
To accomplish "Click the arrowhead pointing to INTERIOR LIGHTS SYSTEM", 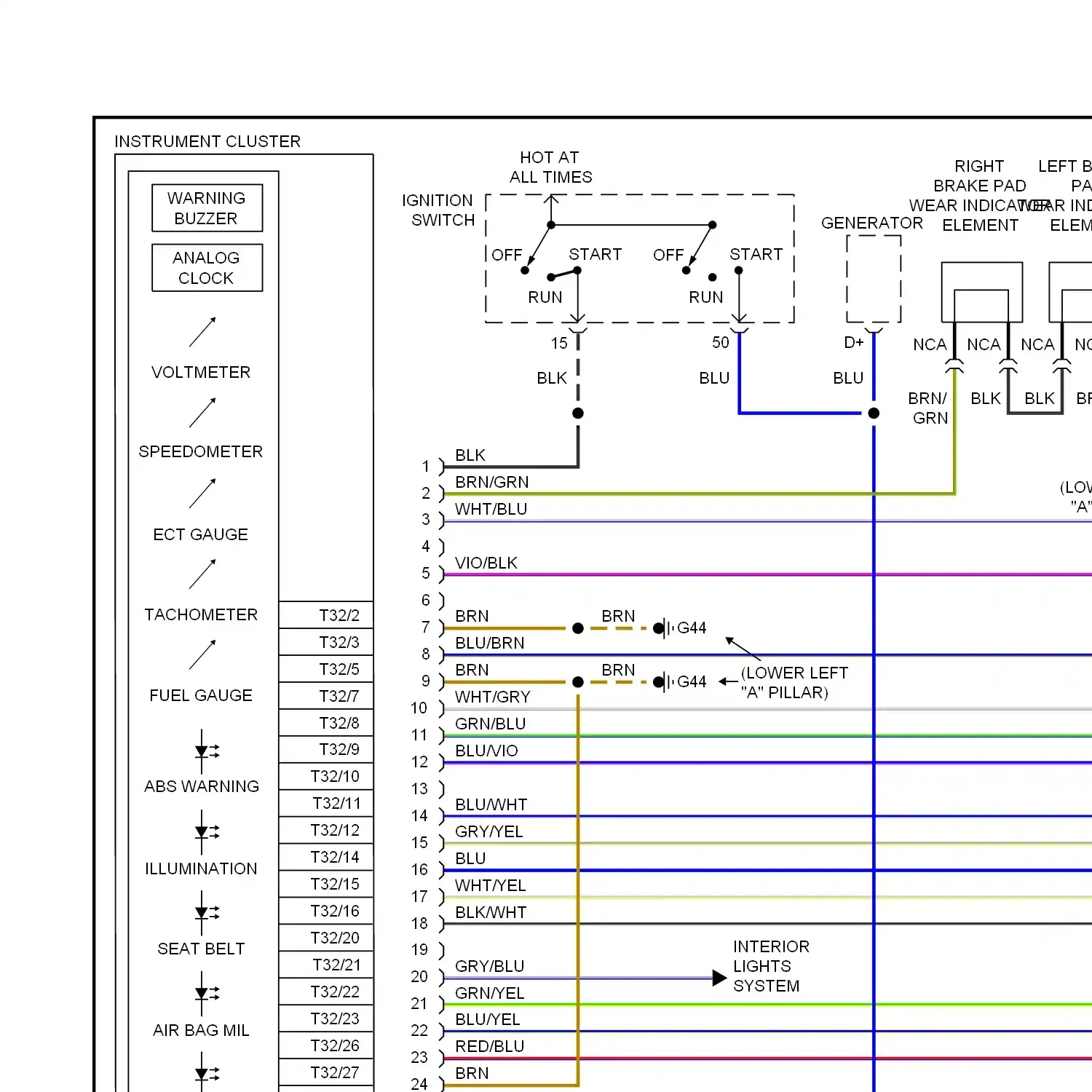I will [719, 978].
